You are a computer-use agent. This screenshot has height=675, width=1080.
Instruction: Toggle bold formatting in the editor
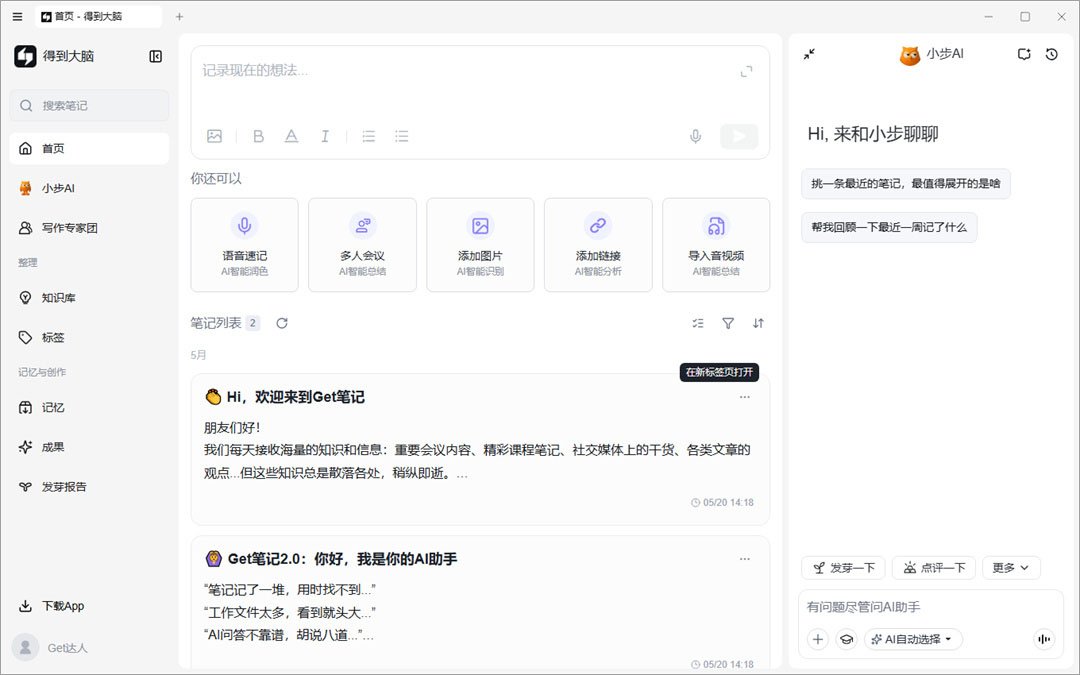click(x=258, y=136)
